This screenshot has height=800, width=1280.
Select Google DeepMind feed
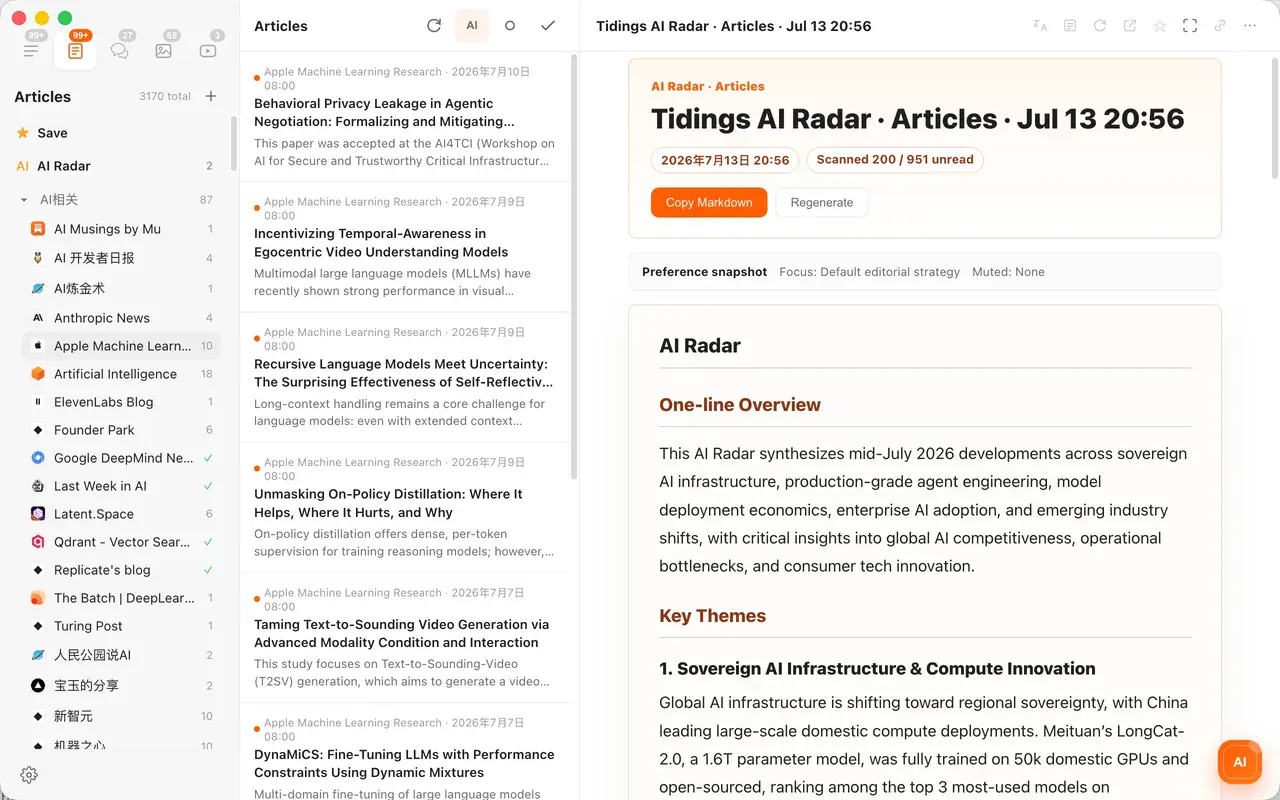(121, 458)
